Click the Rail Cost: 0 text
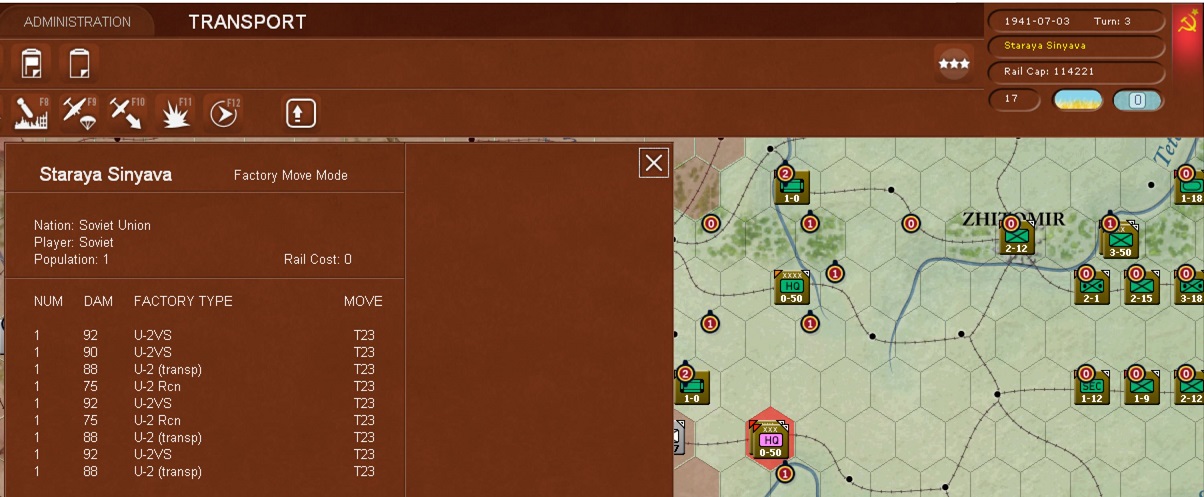Viewport: 1204px width, 497px height. tap(318, 260)
